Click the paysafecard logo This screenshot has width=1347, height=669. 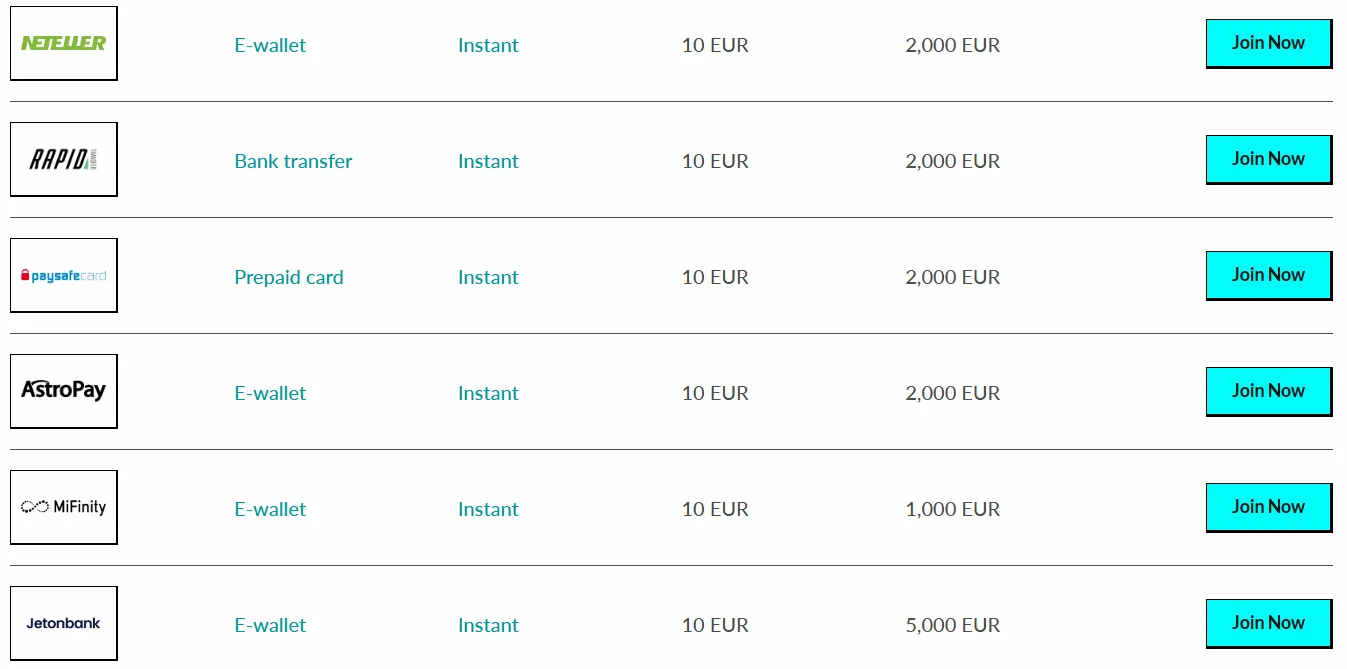tap(64, 276)
